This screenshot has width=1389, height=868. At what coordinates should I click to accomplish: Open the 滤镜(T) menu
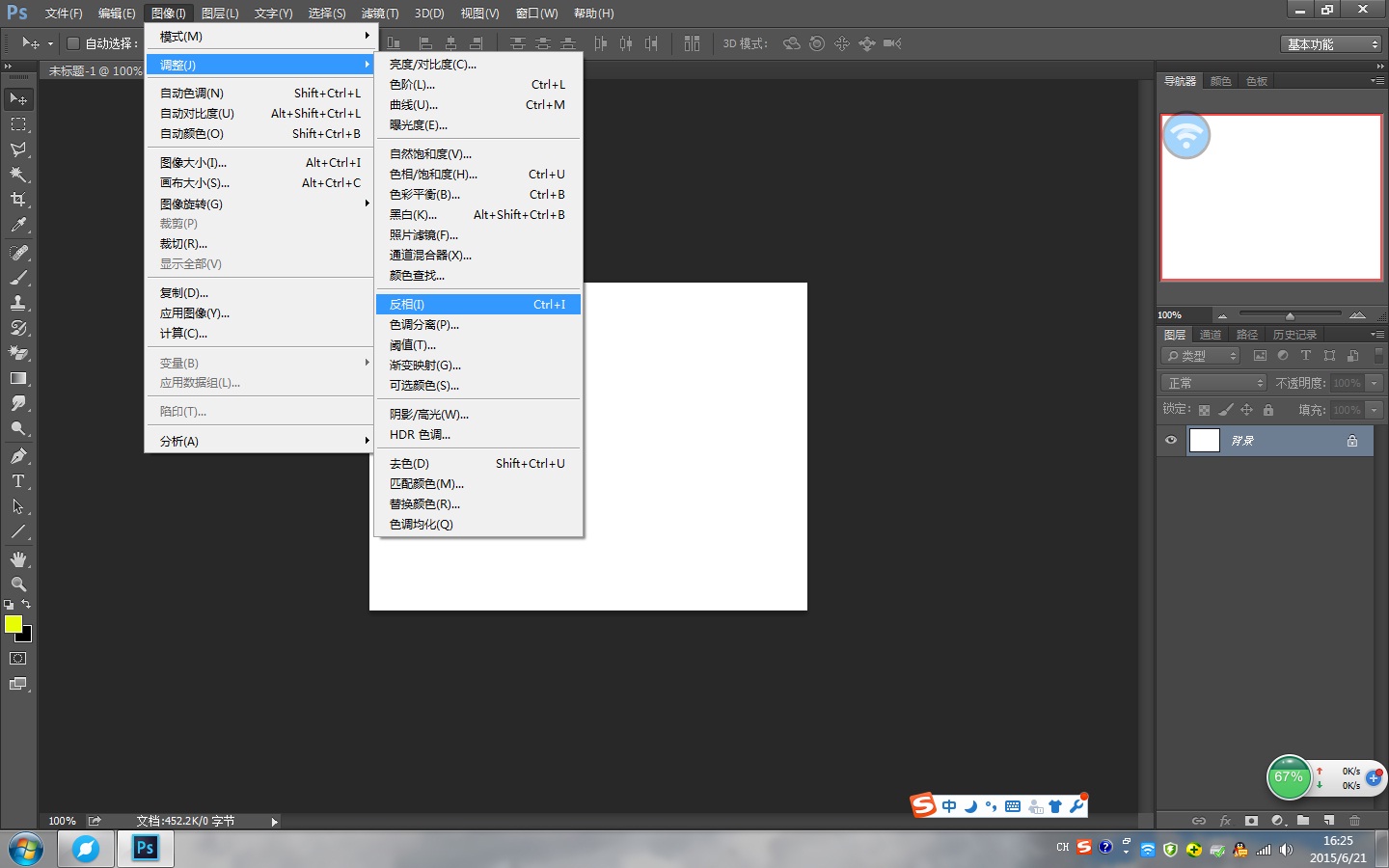380,14
